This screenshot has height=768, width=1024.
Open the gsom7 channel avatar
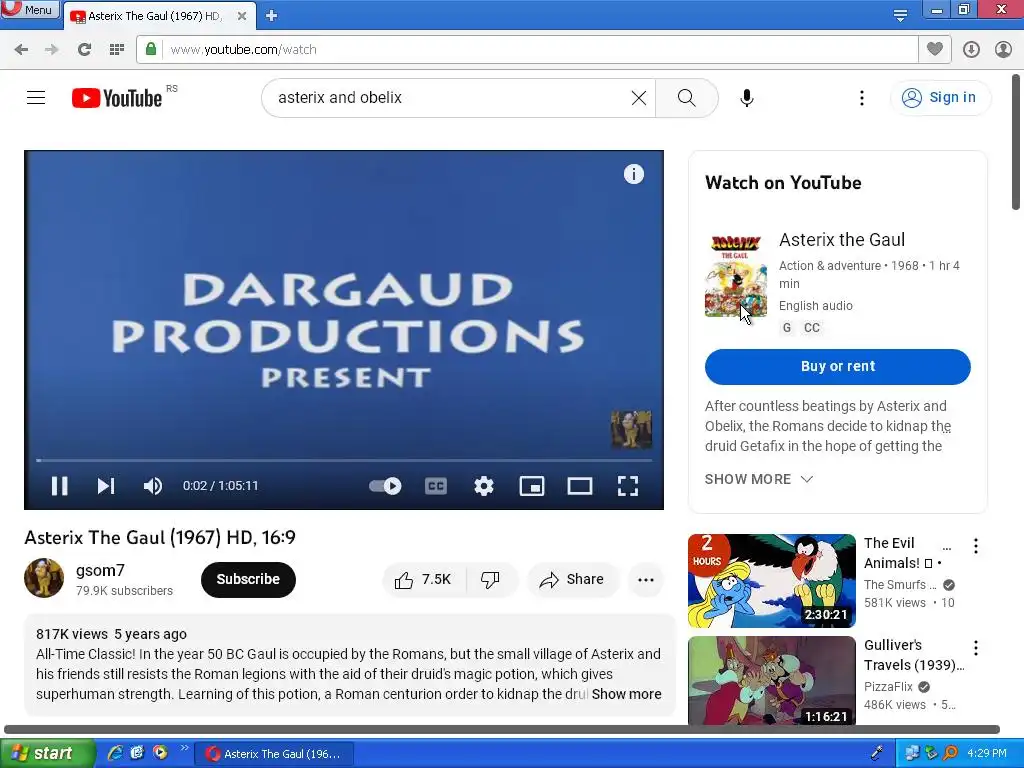pos(44,578)
